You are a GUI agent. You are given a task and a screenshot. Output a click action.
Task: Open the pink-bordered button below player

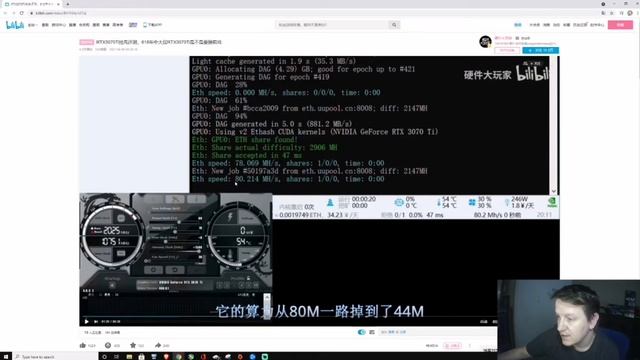tap(453, 346)
